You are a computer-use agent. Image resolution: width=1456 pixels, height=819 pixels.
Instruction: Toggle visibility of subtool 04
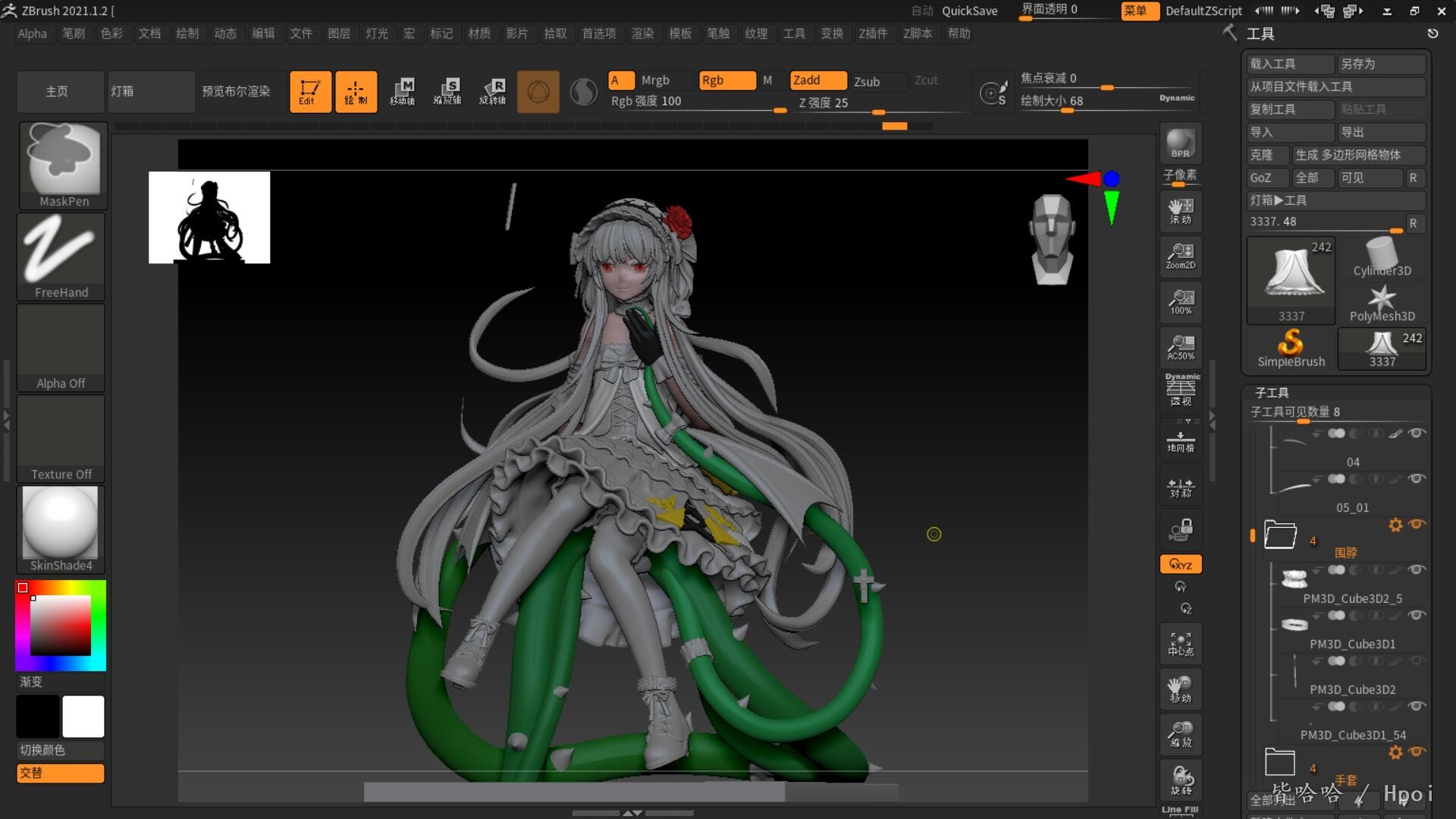tap(1416, 433)
